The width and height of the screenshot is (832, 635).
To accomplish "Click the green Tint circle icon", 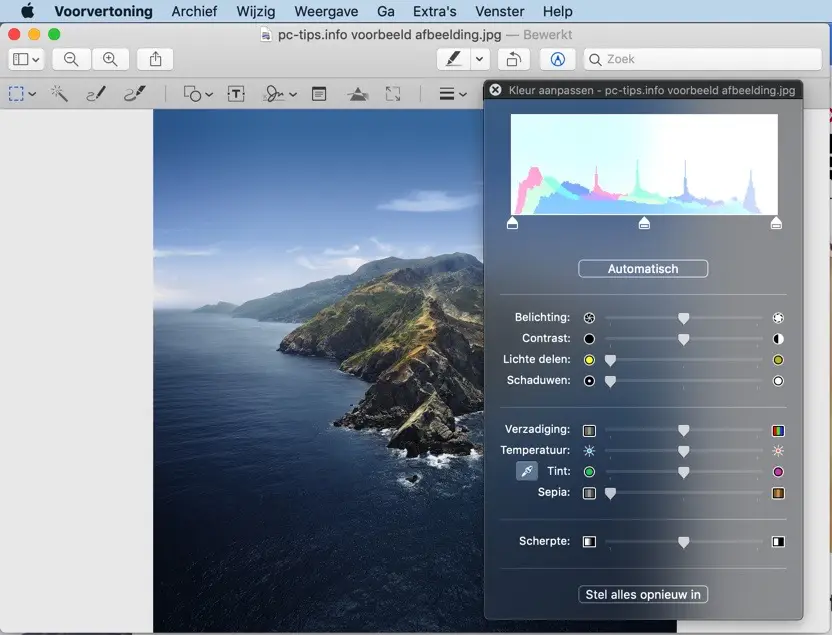I will [x=589, y=472].
